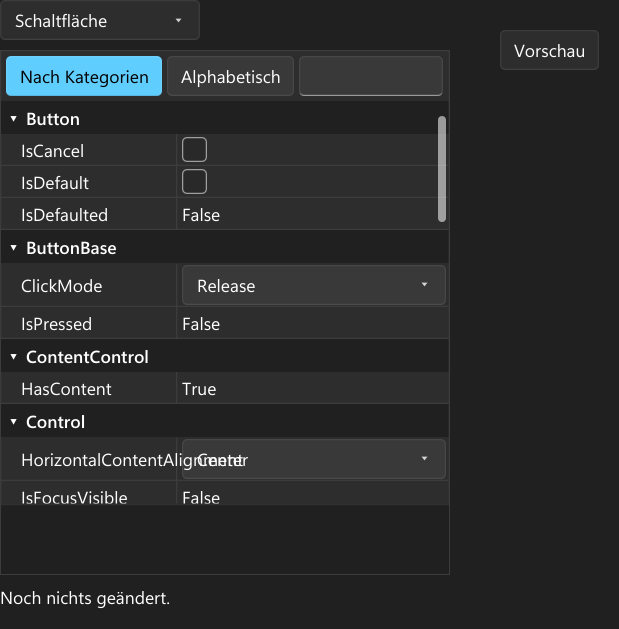Open the HorizontalContentAlignment Center dropdown
619x629 pixels.
point(314,459)
